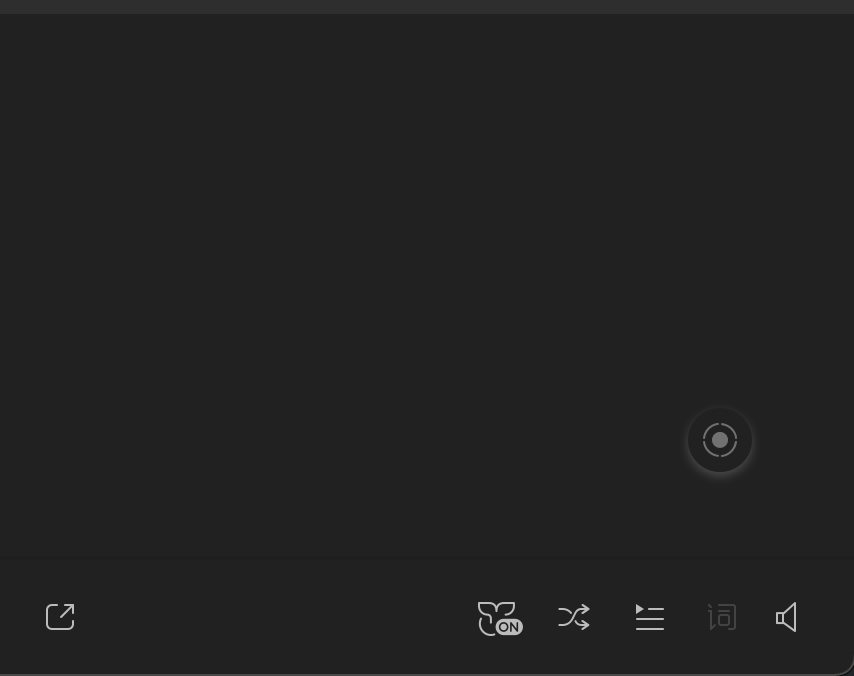
Task: Toggle the lyrics display
Action: [722, 617]
